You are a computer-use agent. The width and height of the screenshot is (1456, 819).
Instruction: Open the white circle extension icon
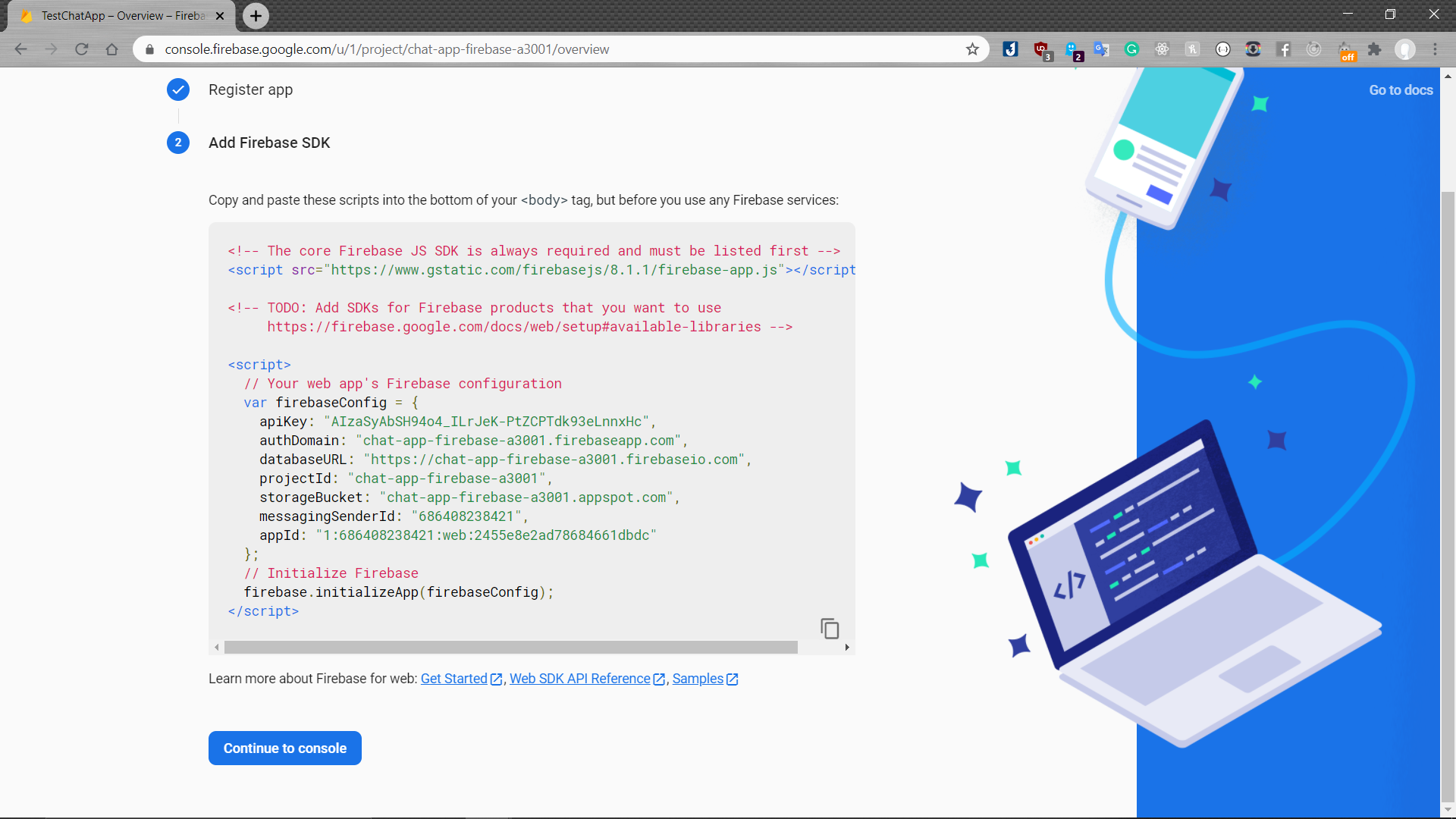click(1222, 49)
